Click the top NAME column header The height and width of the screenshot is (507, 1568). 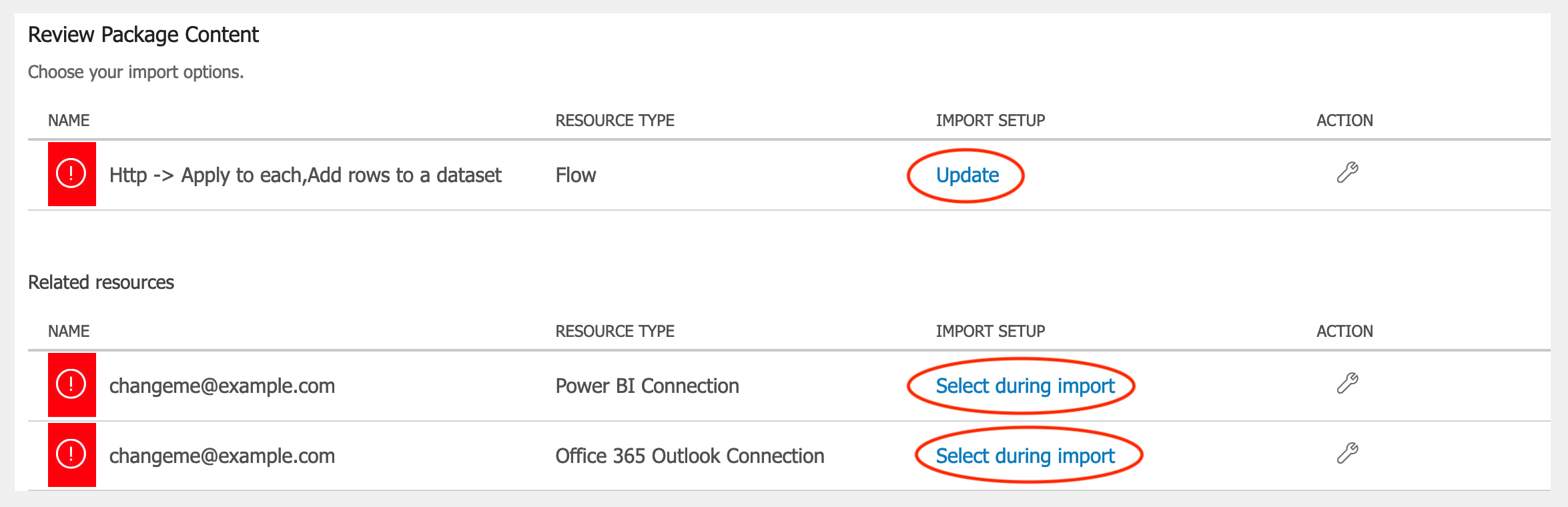tap(69, 121)
